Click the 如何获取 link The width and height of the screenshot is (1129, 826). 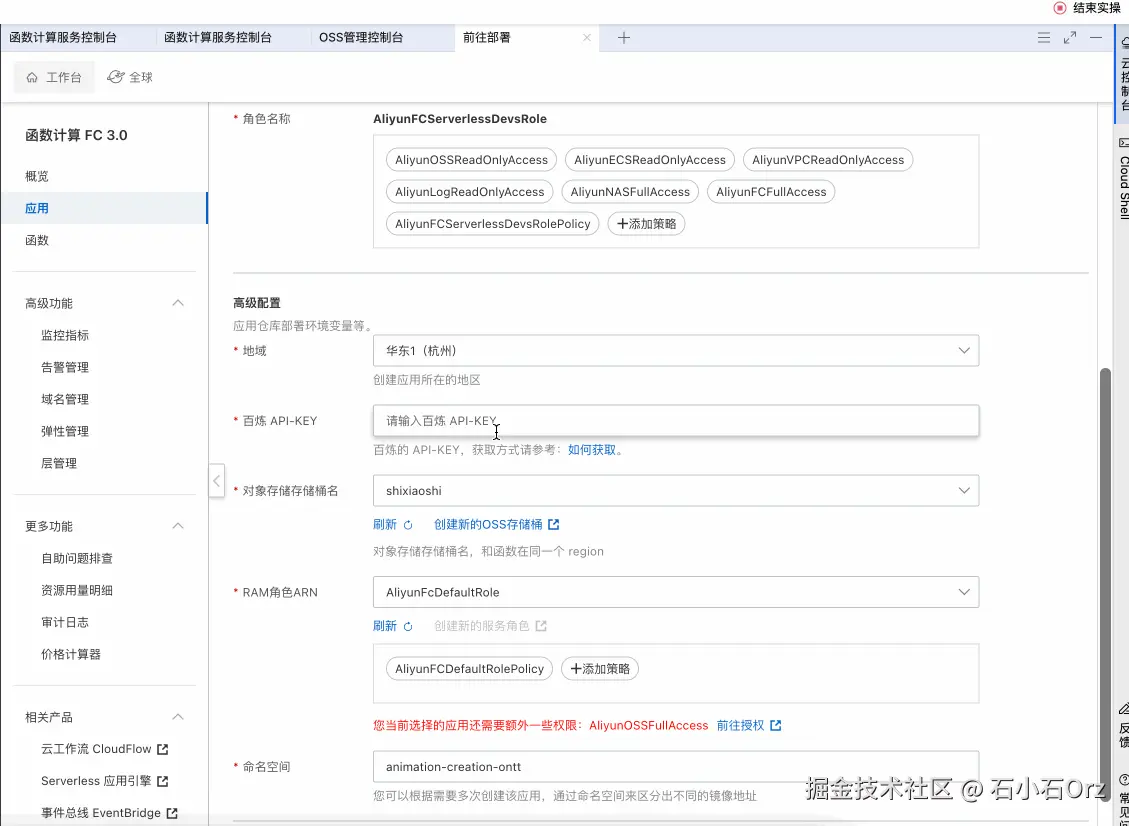[x=592, y=450]
